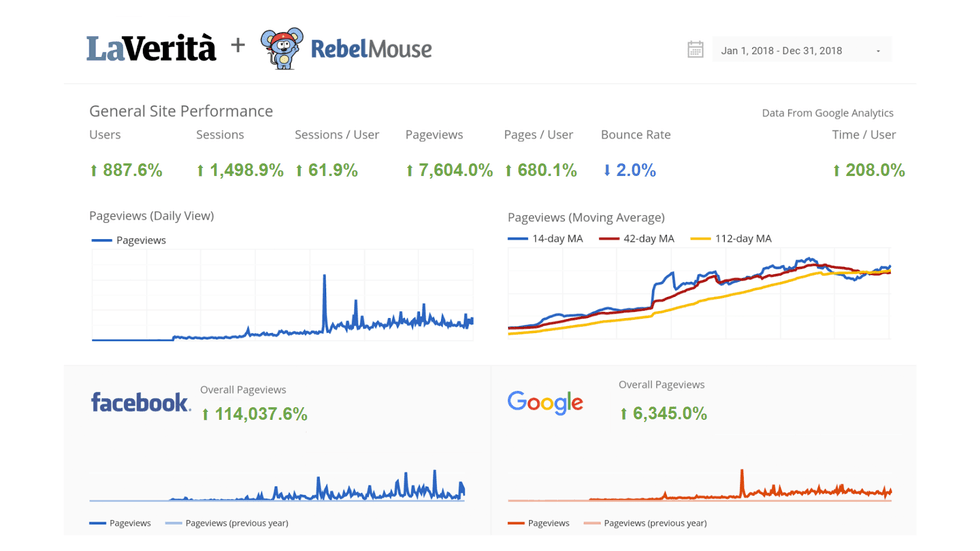Click the green arrow by Google 6,345.0%
The image size is (980, 551).
(624, 414)
